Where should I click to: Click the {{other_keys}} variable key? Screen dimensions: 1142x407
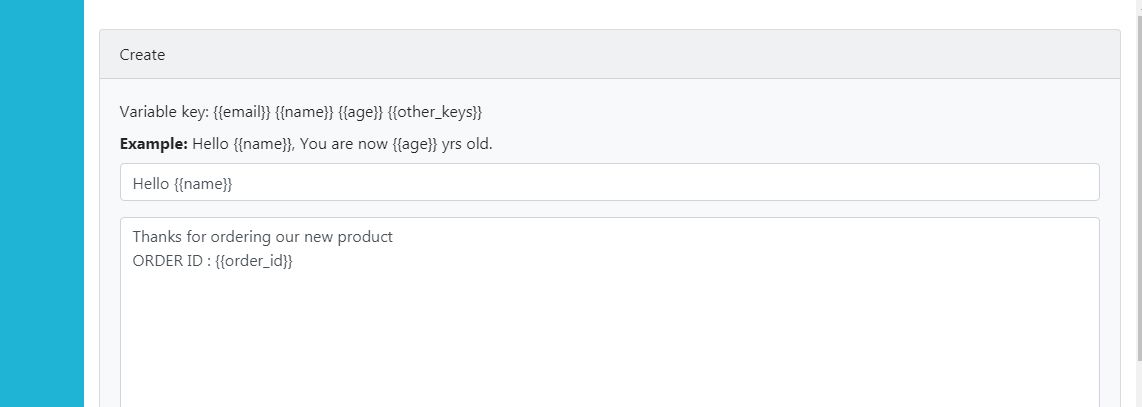tap(435, 112)
